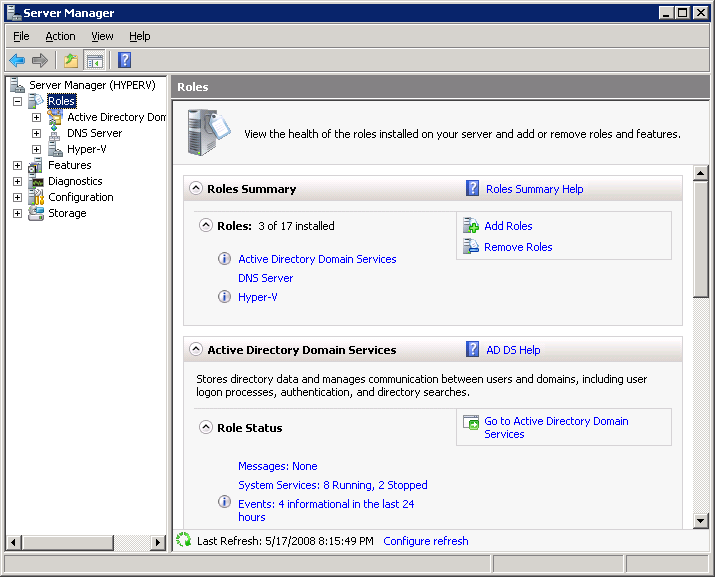Click 'Events: 4 informational' link
The height and width of the screenshot is (577, 715).
pyautogui.click(x=326, y=510)
